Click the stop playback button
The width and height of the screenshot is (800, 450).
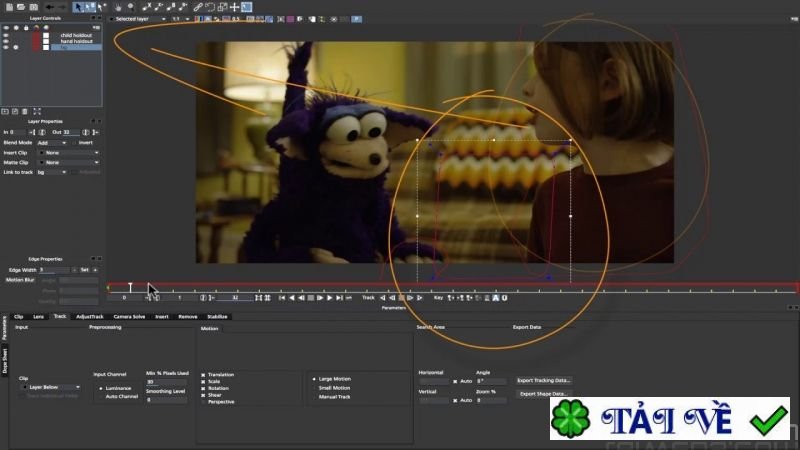(310, 297)
